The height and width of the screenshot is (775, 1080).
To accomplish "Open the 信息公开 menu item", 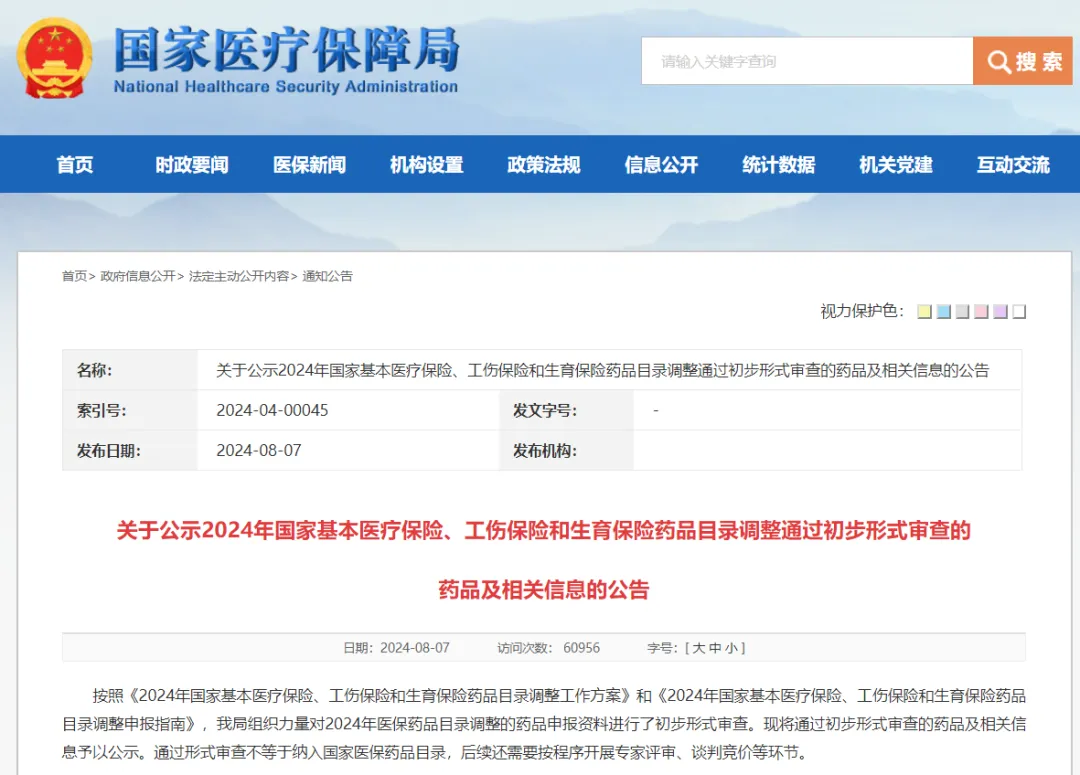I will point(661,165).
